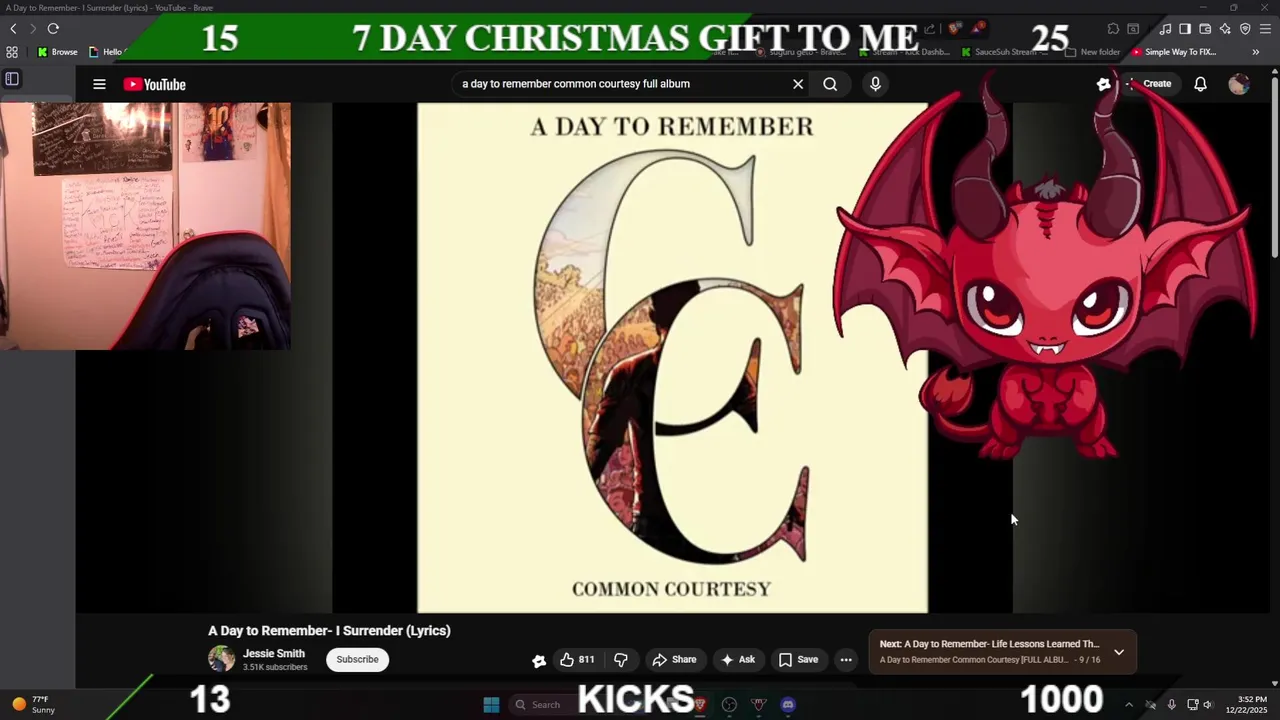1280x720 pixels.
Task: Open the account avatar menu
Action: pyautogui.click(x=1239, y=84)
